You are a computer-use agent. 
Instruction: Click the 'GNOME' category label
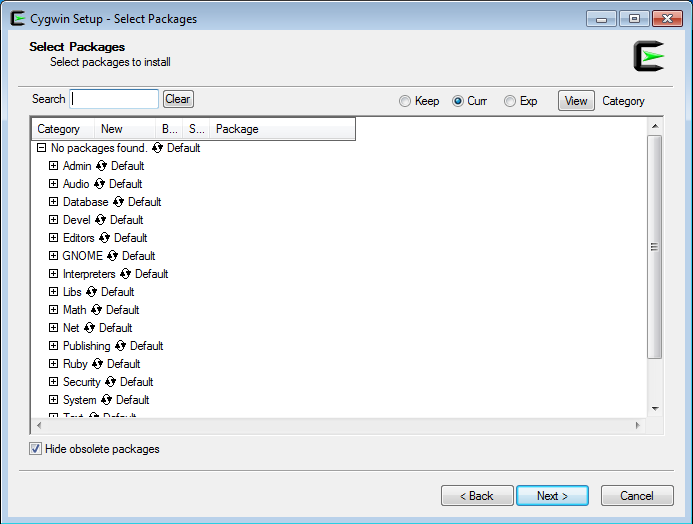[x=83, y=256]
